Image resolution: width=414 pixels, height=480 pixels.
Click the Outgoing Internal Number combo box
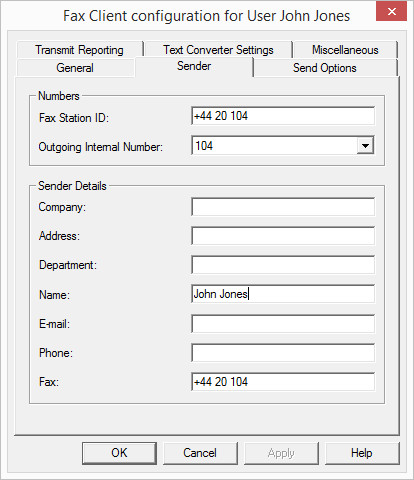(283, 145)
